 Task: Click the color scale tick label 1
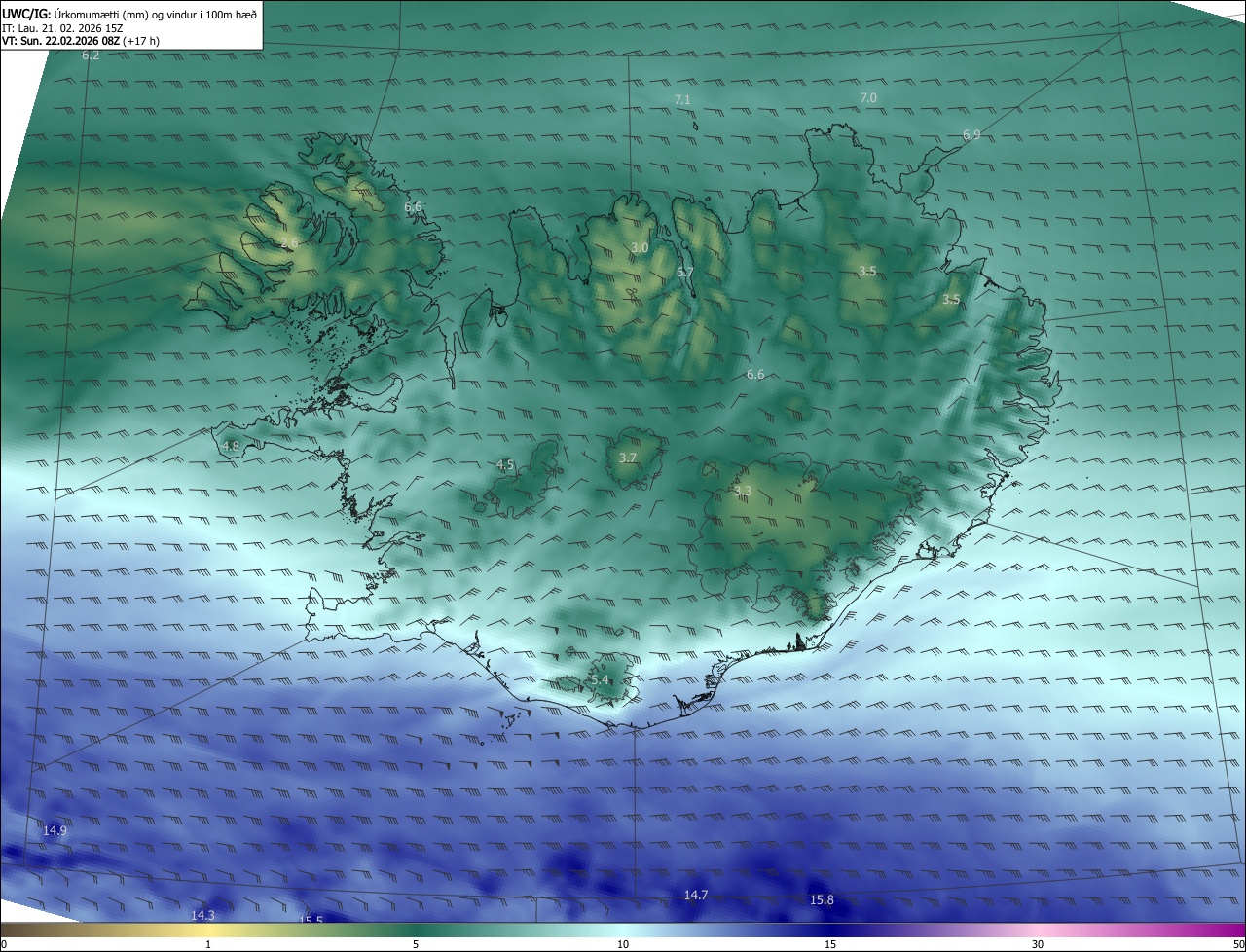(208, 944)
